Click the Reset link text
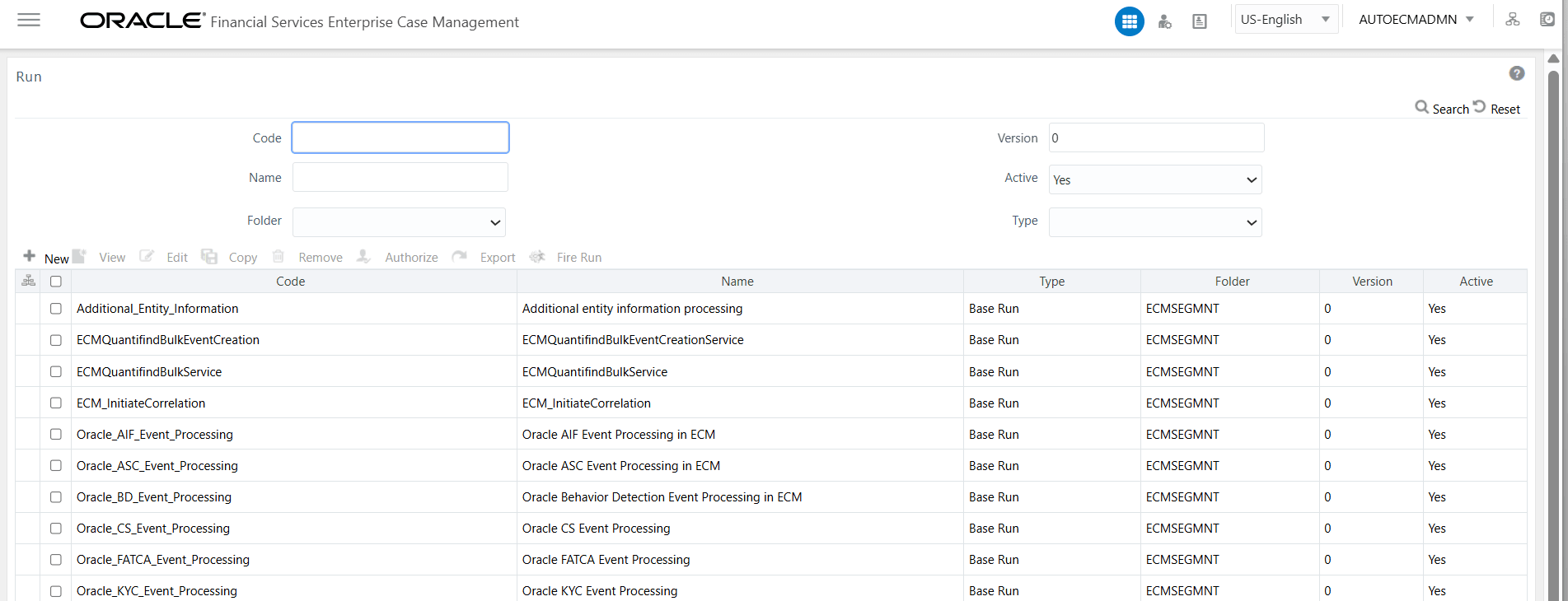The height and width of the screenshot is (601, 1568). point(1505,109)
